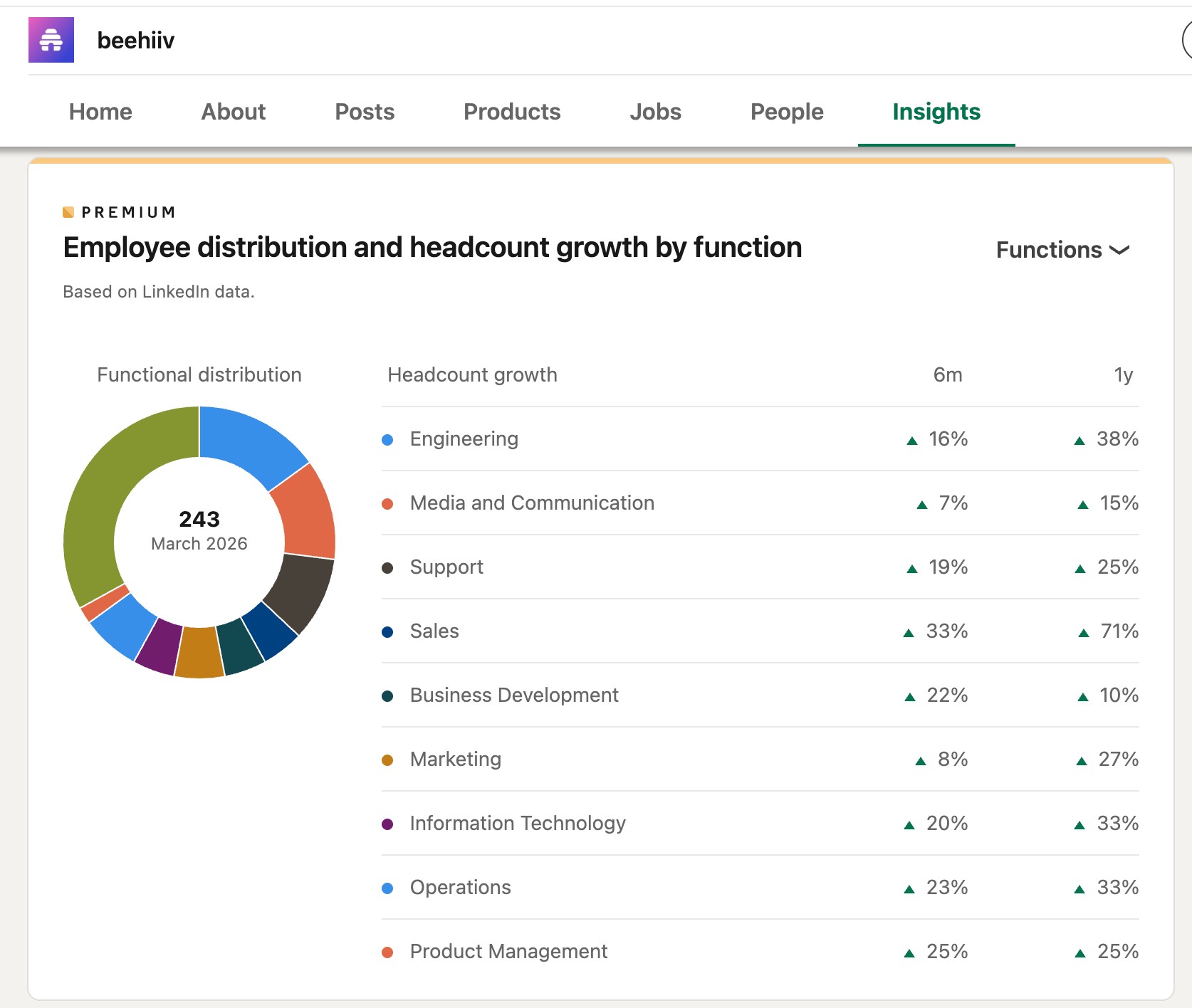The width and height of the screenshot is (1192, 1008).
Task: Select the blue Engineering legend dot
Action: (387, 439)
